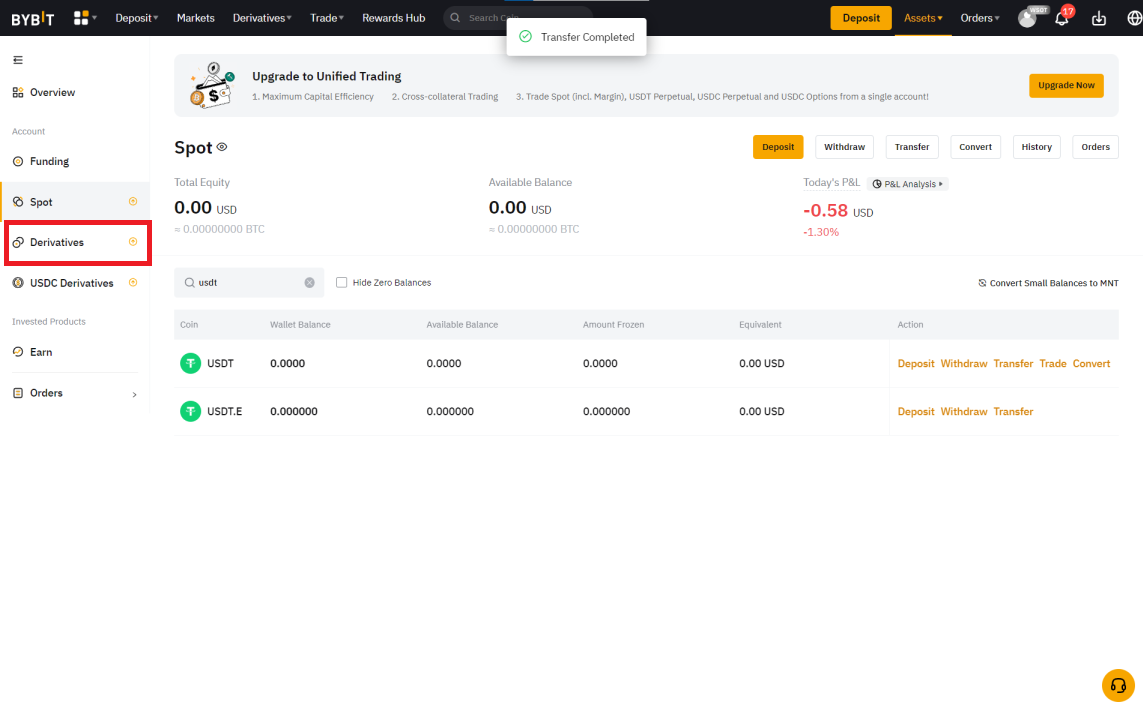Click the Spot Deposit button
This screenshot has height=720, width=1144.
pos(778,147)
